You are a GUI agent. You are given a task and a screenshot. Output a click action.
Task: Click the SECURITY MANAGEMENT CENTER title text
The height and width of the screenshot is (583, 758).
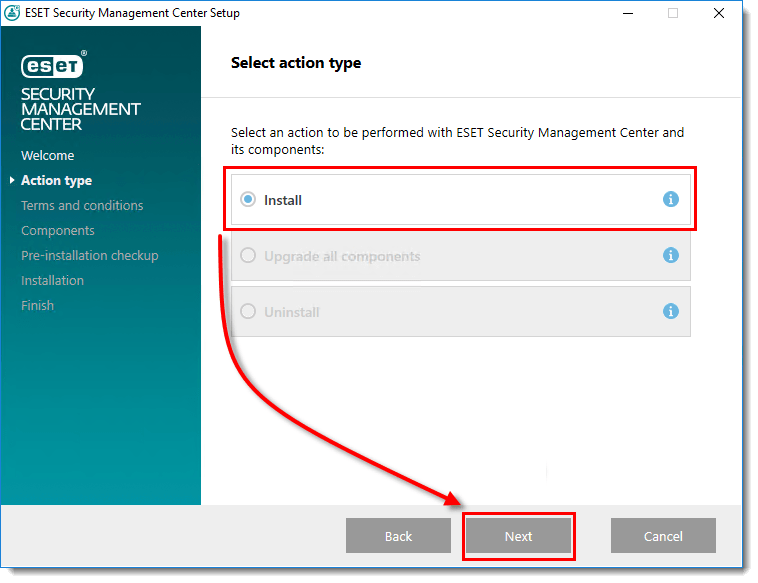click(x=80, y=109)
